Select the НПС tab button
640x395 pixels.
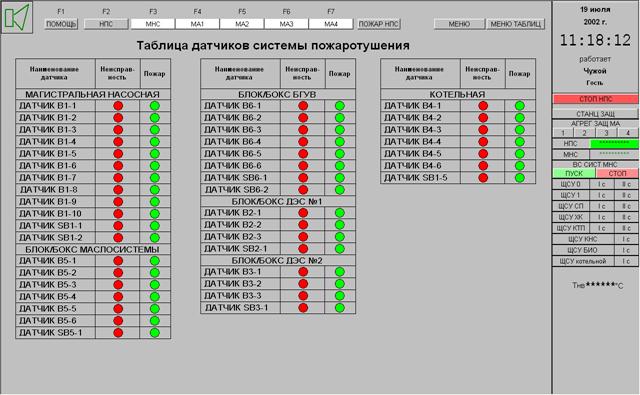(106, 24)
